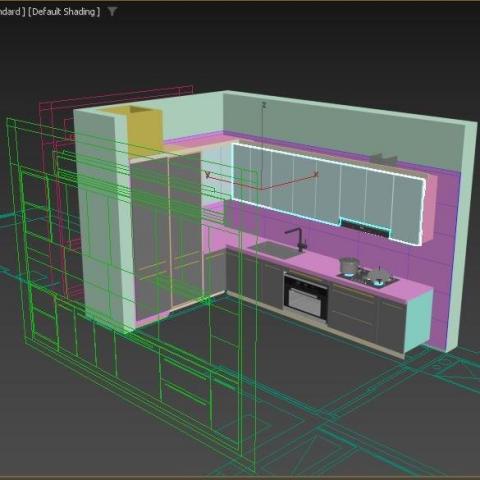Image resolution: width=480 pixels, height=480 pixels.
Task: Select the yellow box above the tall cabinet
Action: click(144, 130)
